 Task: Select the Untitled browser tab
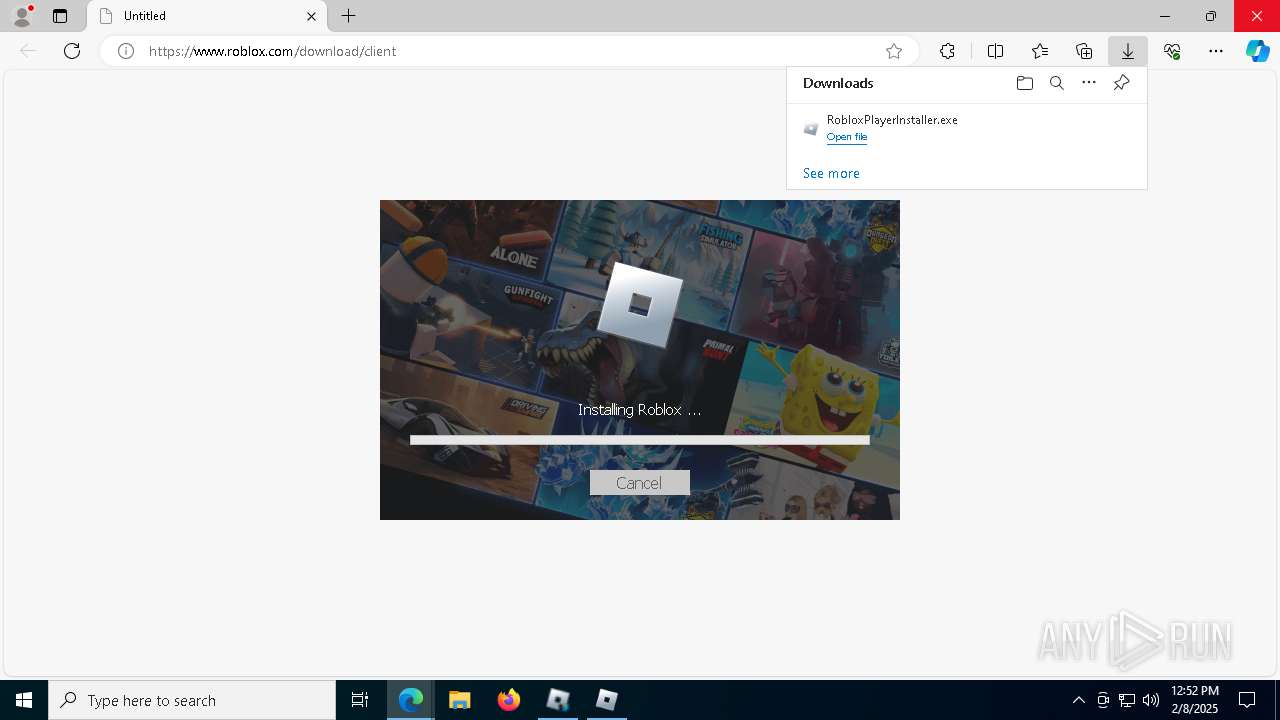click(x=207, y=16)
